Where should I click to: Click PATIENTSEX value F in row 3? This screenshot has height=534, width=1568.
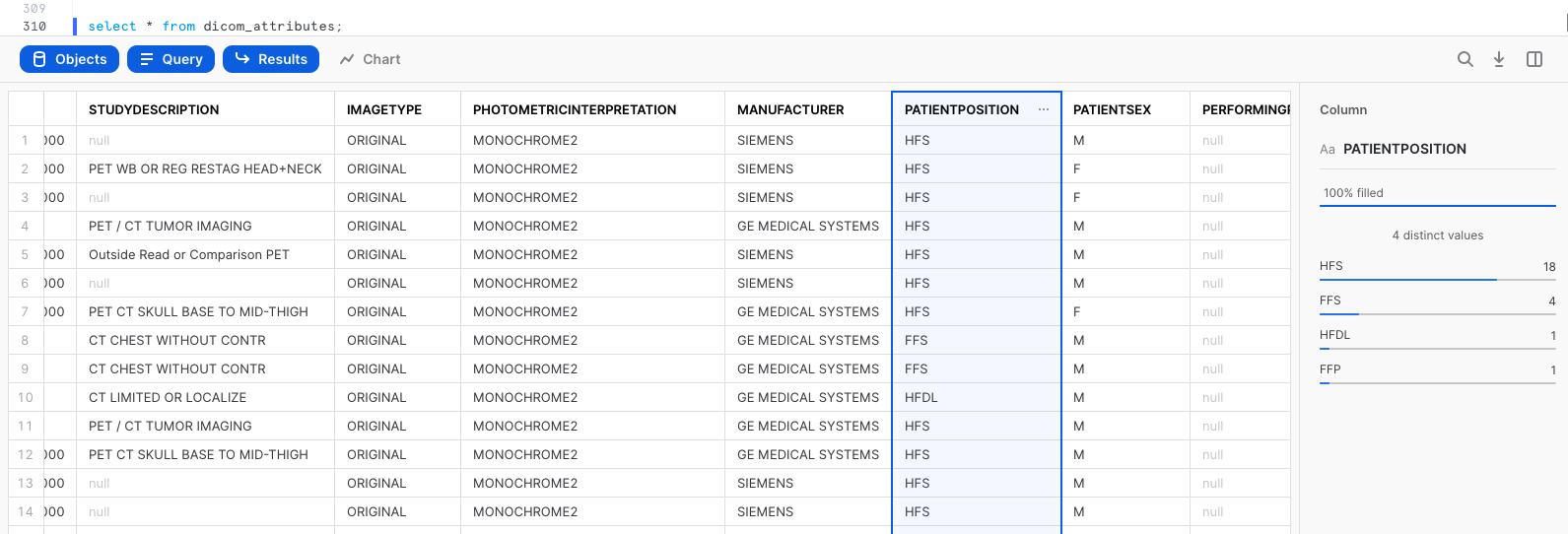click(1125, 197)
